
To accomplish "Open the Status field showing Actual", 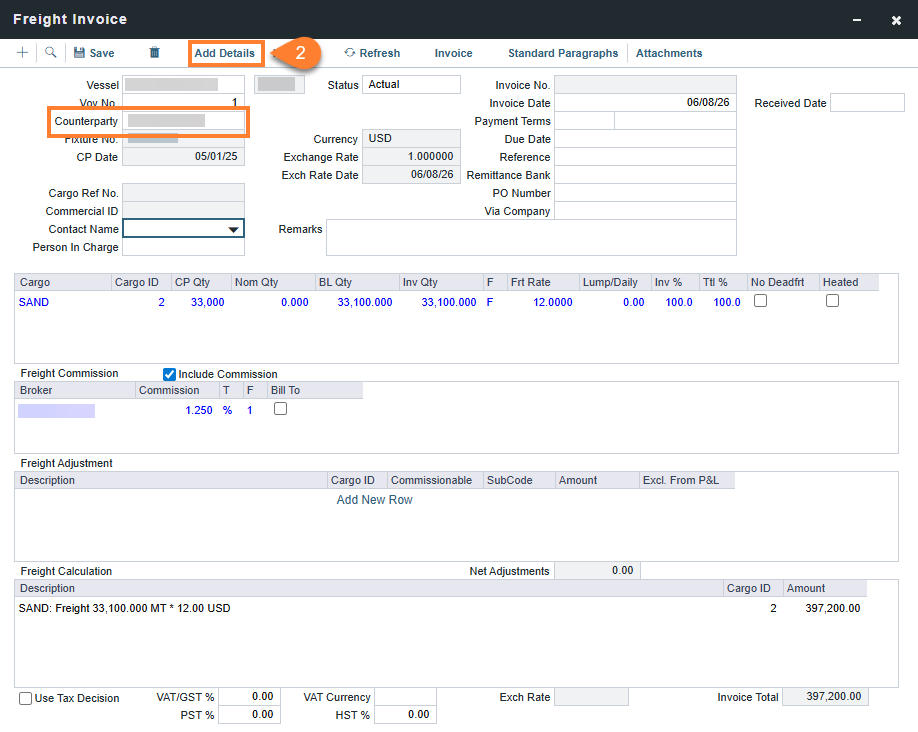I will pyautogui.click(x=411, y=84).
